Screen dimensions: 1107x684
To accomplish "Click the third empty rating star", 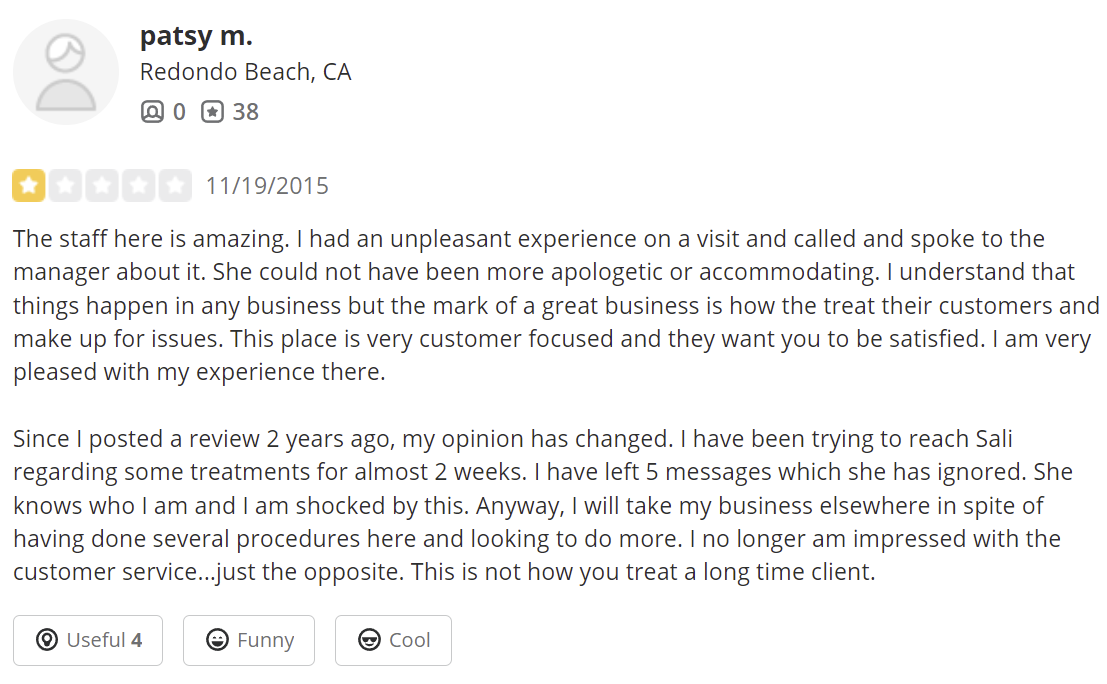I will pos(102,186).
